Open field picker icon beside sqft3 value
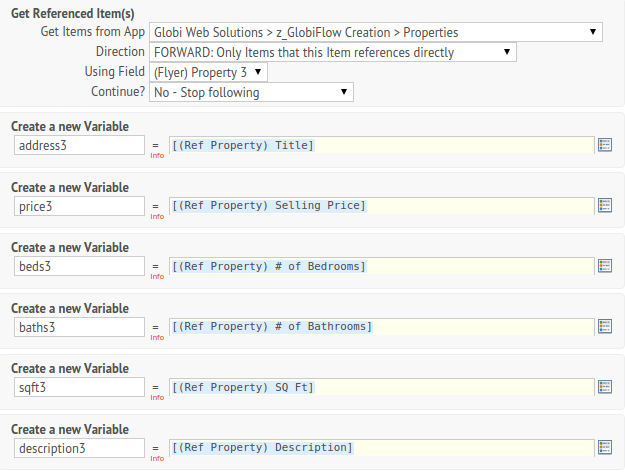This screenshot has width=625, height=472. coord(605,387)
